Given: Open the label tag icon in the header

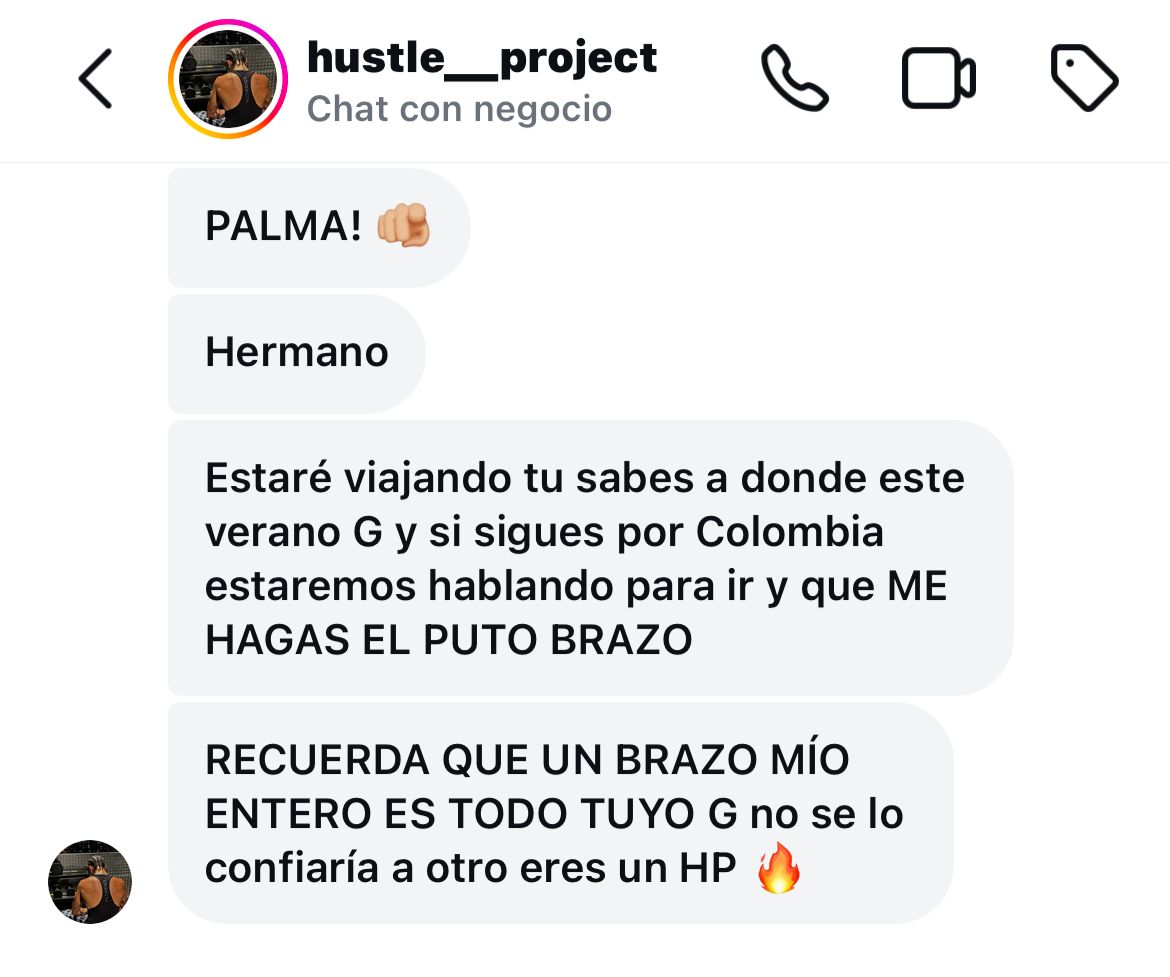Looking at the screenshot, I should pos(1084,78).
